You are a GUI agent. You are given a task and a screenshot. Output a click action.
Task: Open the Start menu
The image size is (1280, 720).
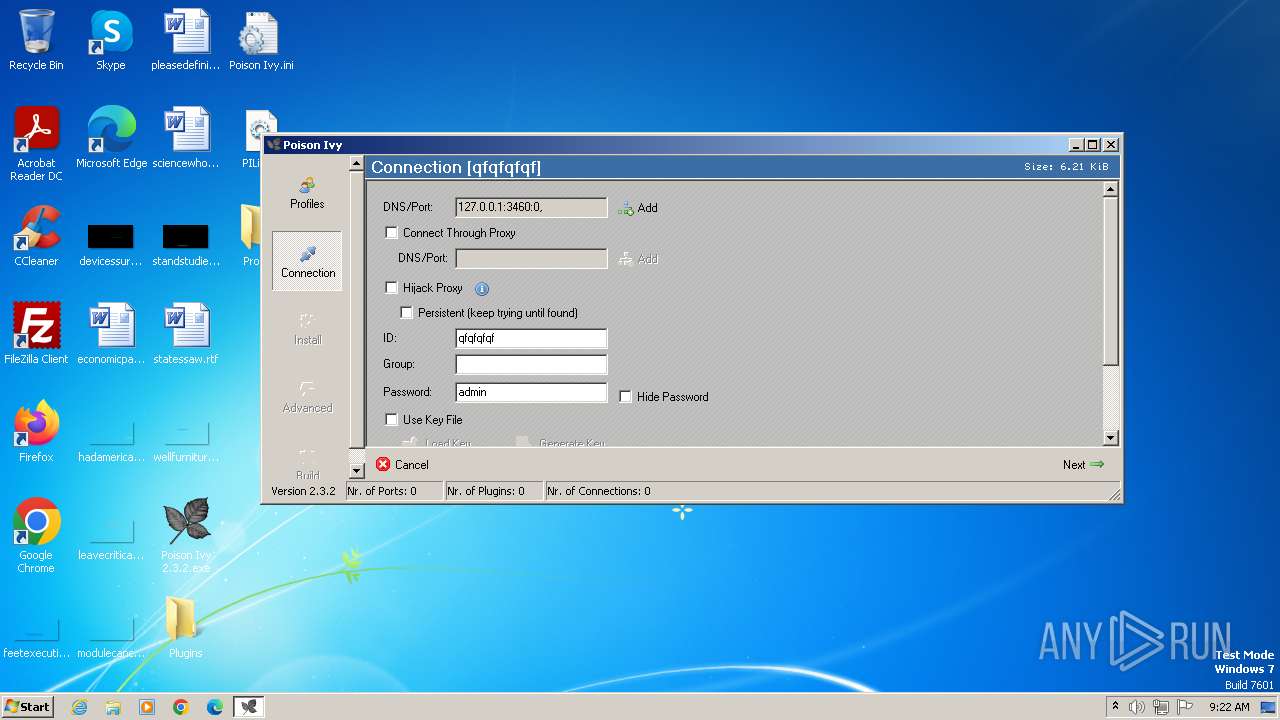[x=28, y=707]
